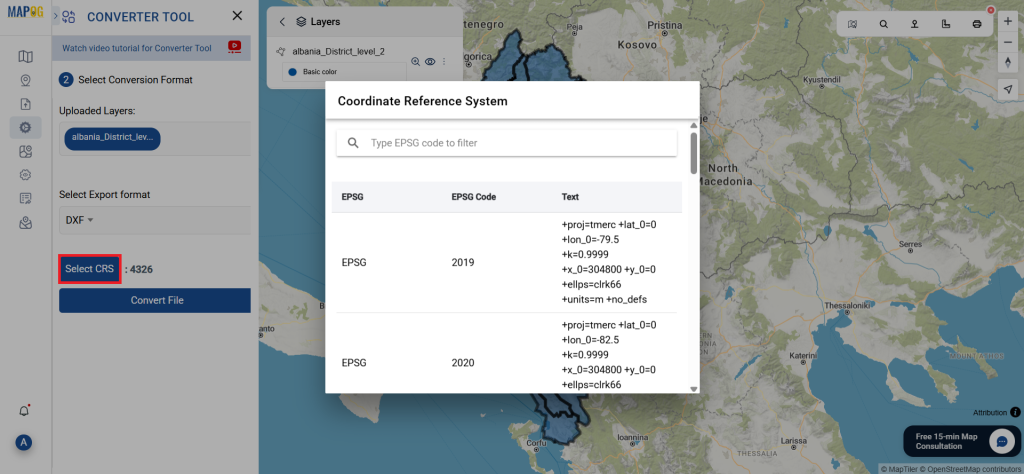Select the EPSG 2019 row code cell
Viewport: 1024px width, 474px height.
463,262
